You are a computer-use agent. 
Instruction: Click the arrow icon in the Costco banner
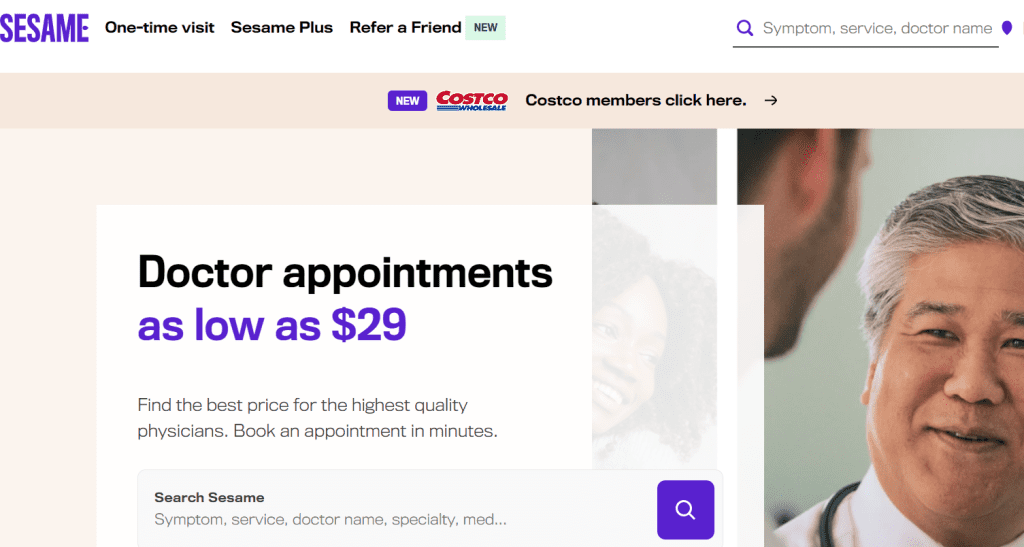click(x=770, y=100)
